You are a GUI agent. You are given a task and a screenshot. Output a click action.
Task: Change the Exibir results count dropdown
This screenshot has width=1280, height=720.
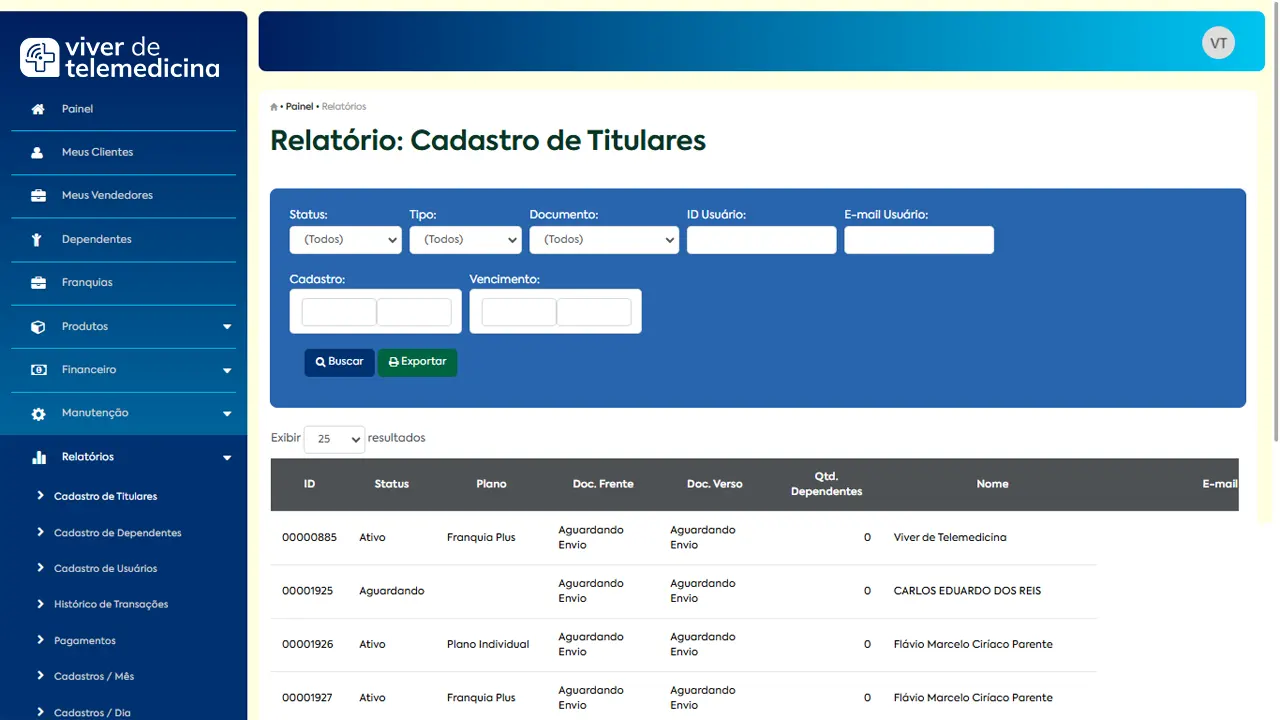[x=334, y=439]
